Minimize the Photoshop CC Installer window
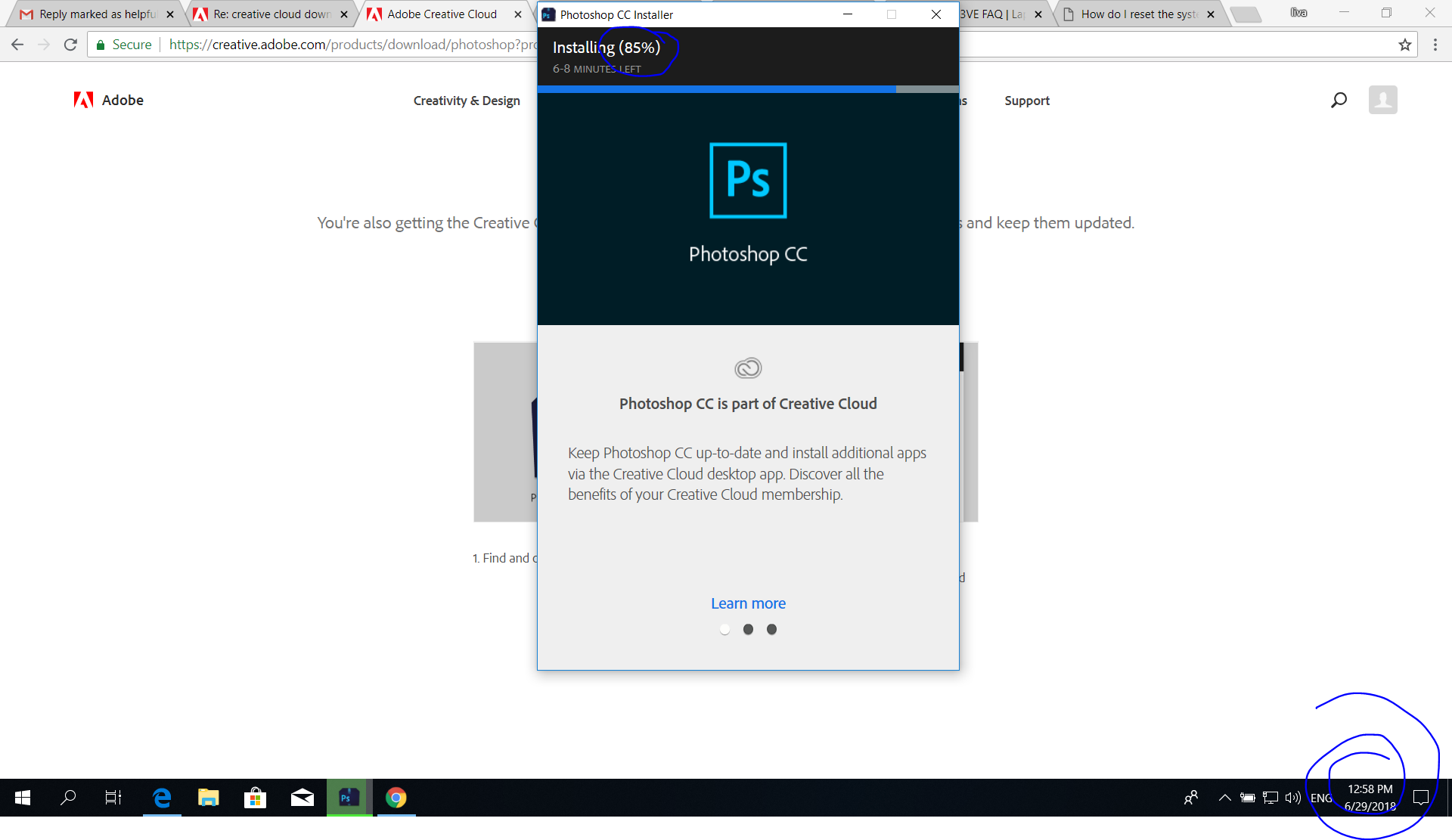 (x=848, y=14)
